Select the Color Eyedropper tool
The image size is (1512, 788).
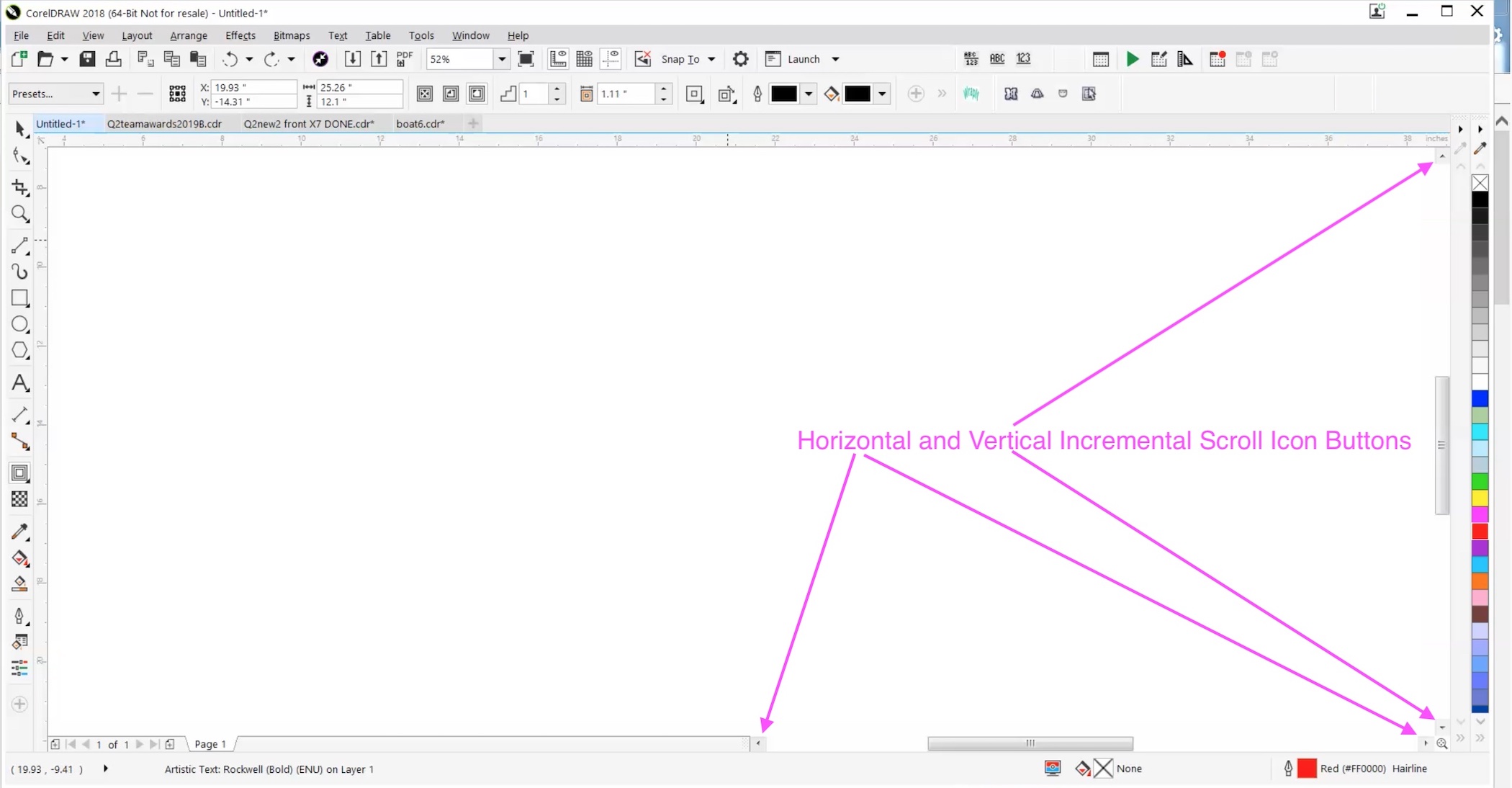[x=20, y=532]
